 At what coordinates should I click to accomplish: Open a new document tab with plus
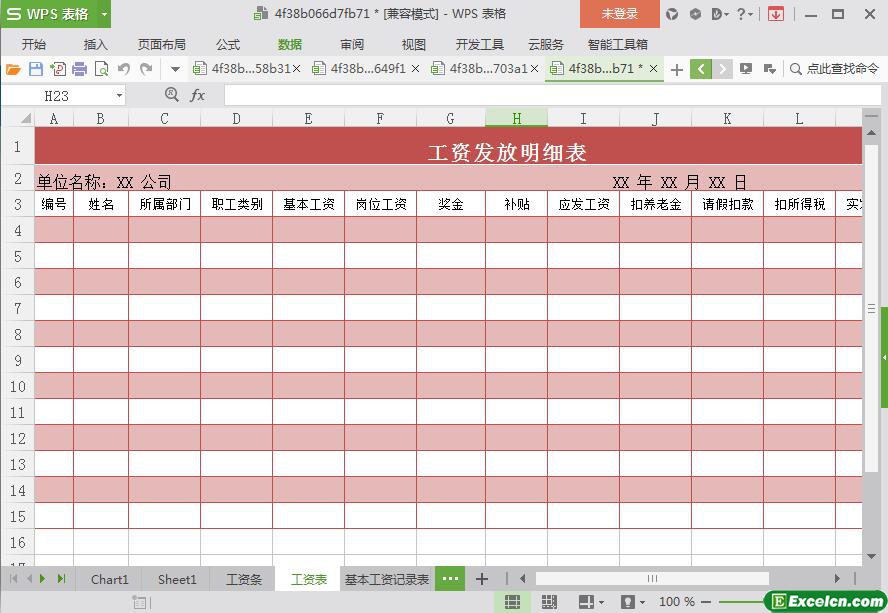click(x=677, y=69)
